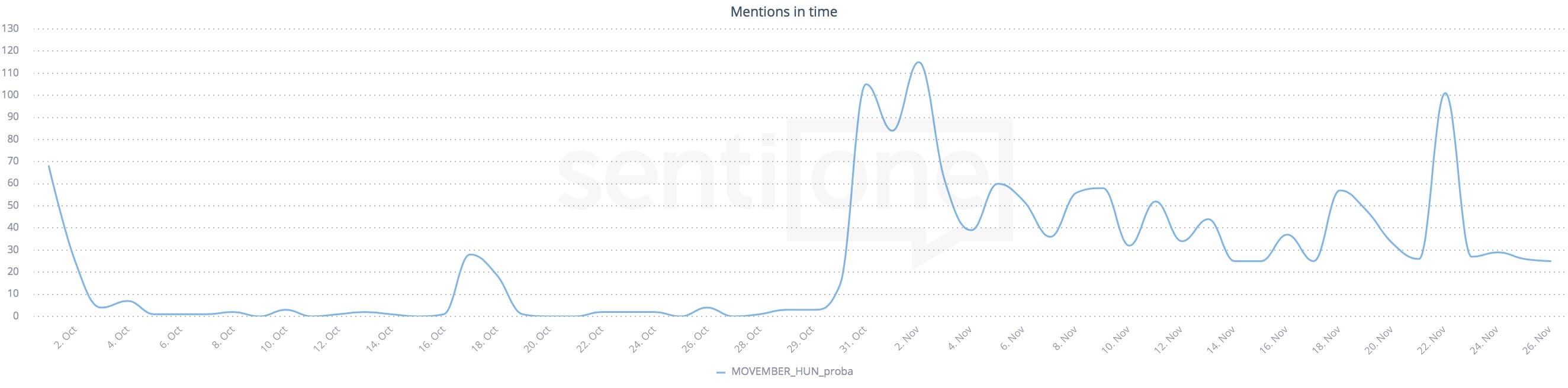Click the '31. Oct' x-axis label
This screenshot has width=1568, height=388.
(x=853, y=339)
